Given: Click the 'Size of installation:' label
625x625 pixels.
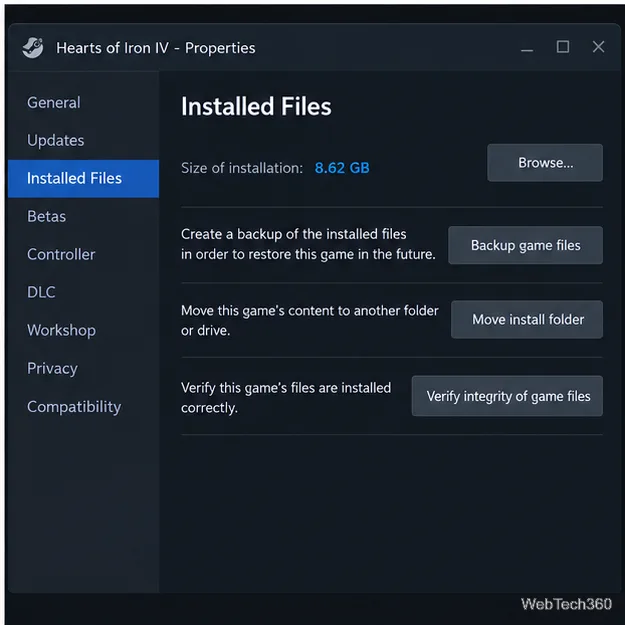Looking at the screenshot, I should (242, 168).
